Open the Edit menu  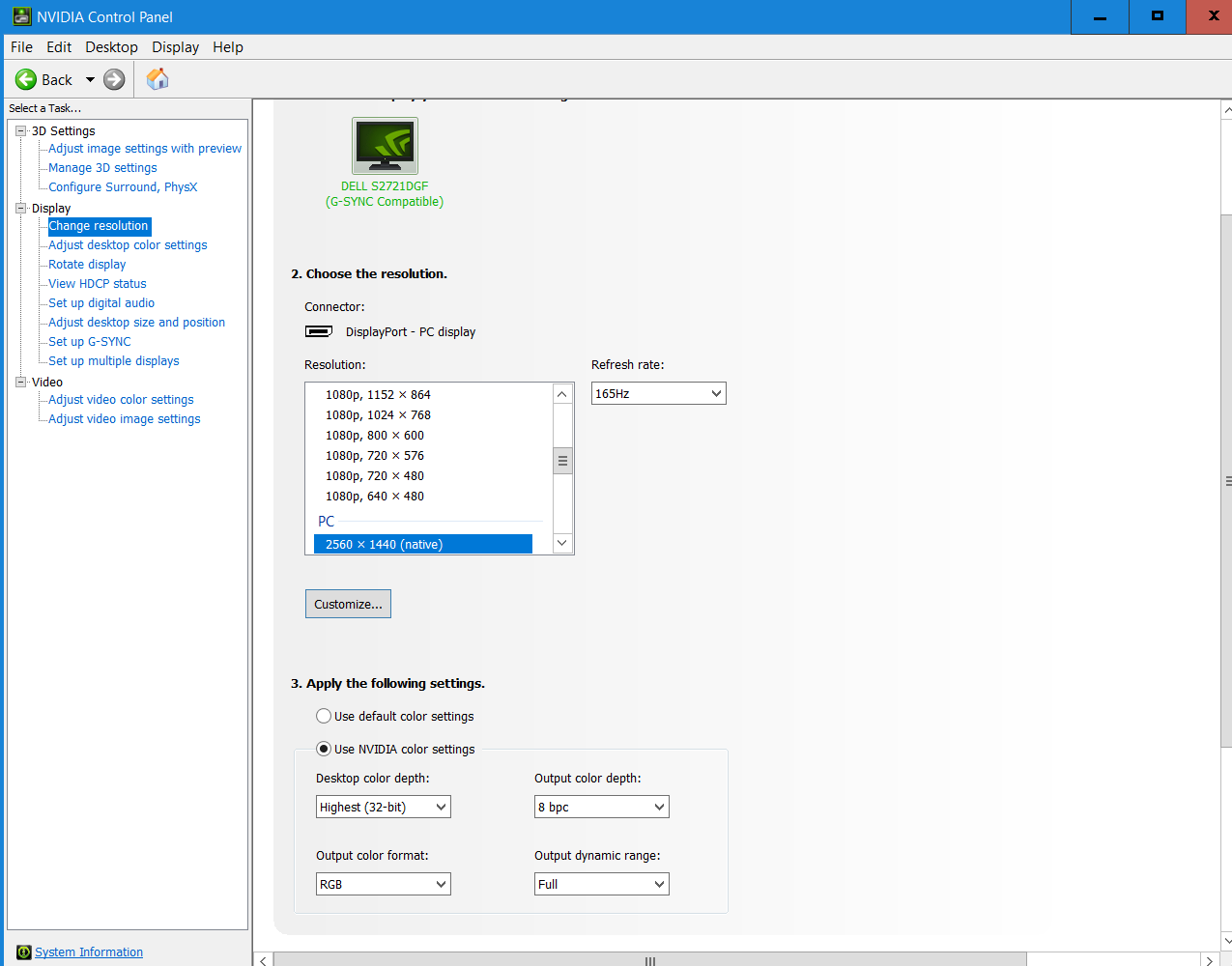pyautogui.click(x=59, y=47)
